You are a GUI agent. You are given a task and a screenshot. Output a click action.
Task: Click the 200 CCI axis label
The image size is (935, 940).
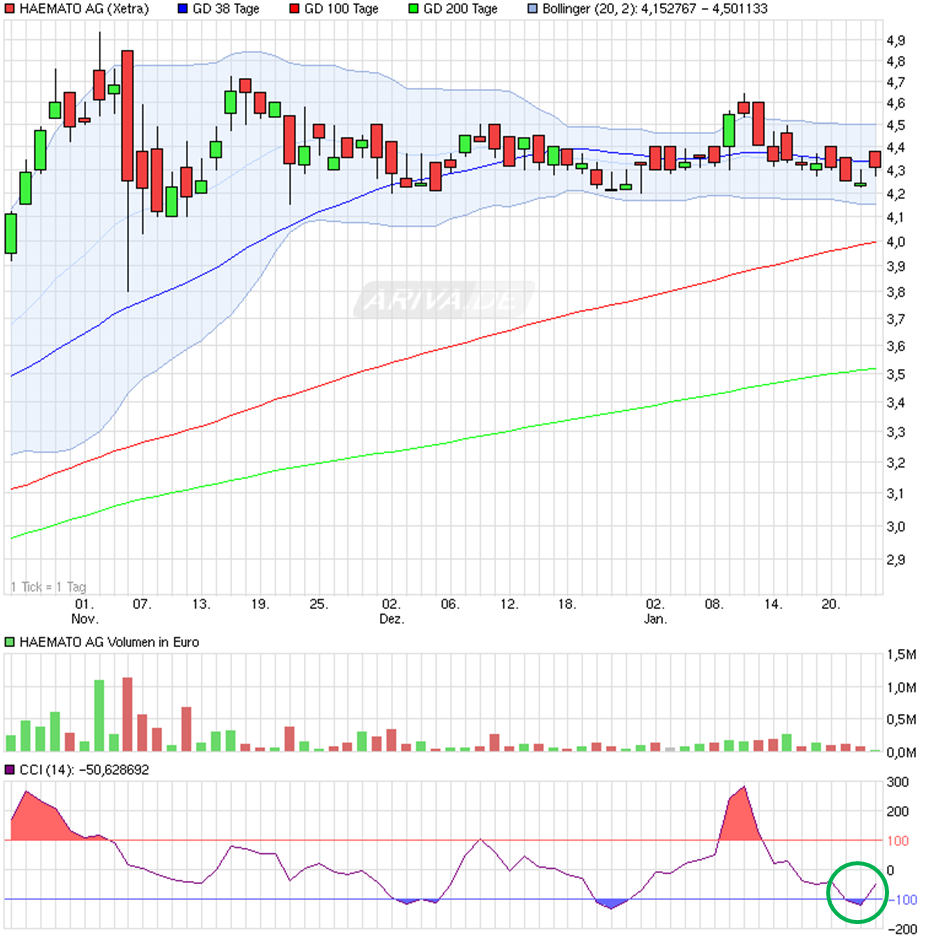[897, 811]
